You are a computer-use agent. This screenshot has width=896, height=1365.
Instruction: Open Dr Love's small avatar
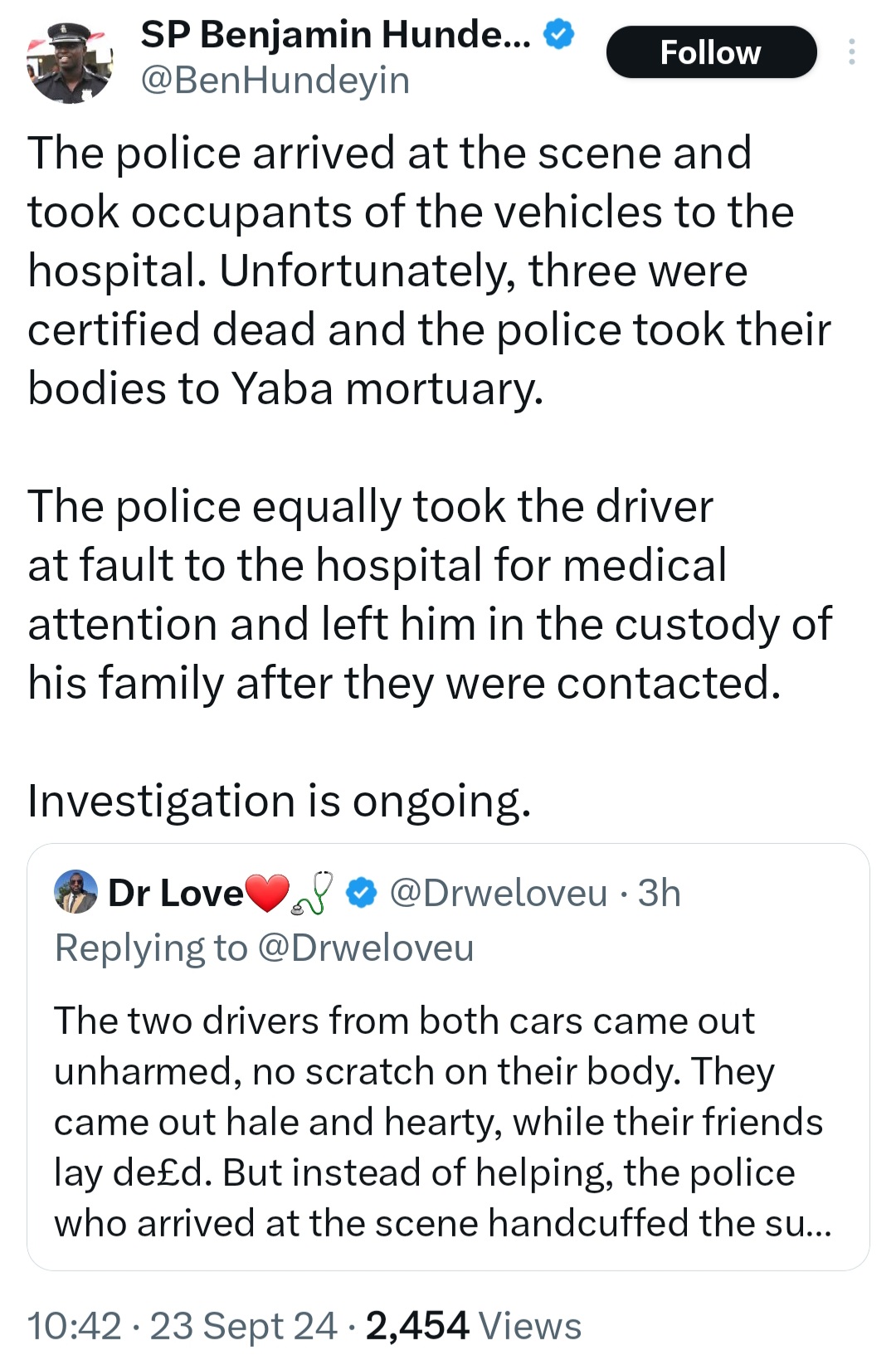pyautogui.click(x=75, y=893)
